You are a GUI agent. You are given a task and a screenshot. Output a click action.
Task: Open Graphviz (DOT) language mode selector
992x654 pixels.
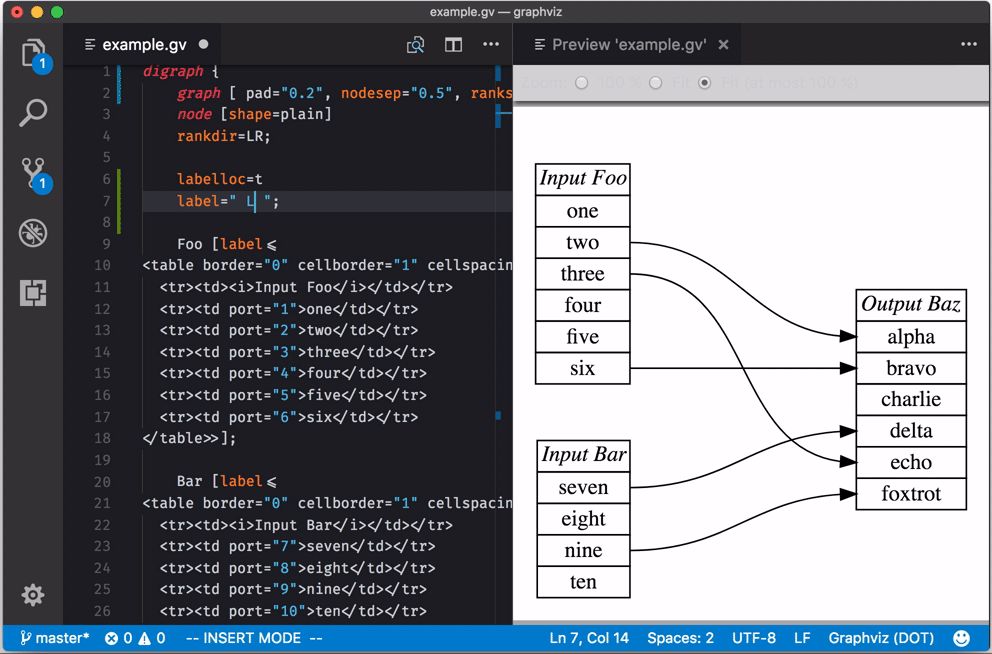(881, 638)
